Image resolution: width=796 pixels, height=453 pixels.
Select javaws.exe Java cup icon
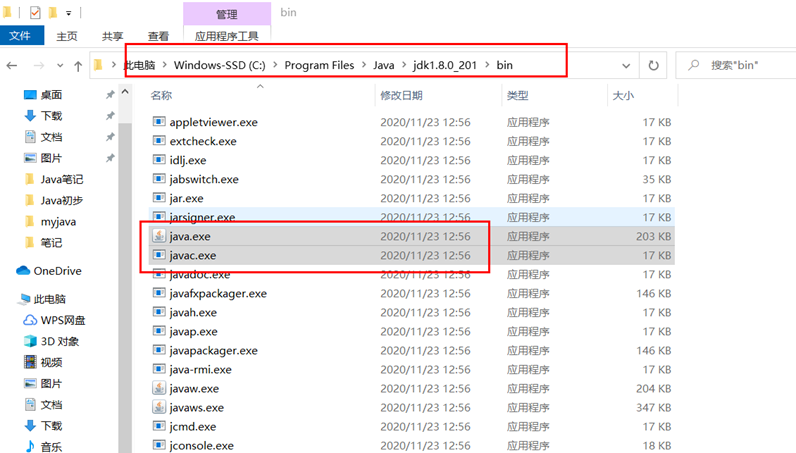(159, 407)
